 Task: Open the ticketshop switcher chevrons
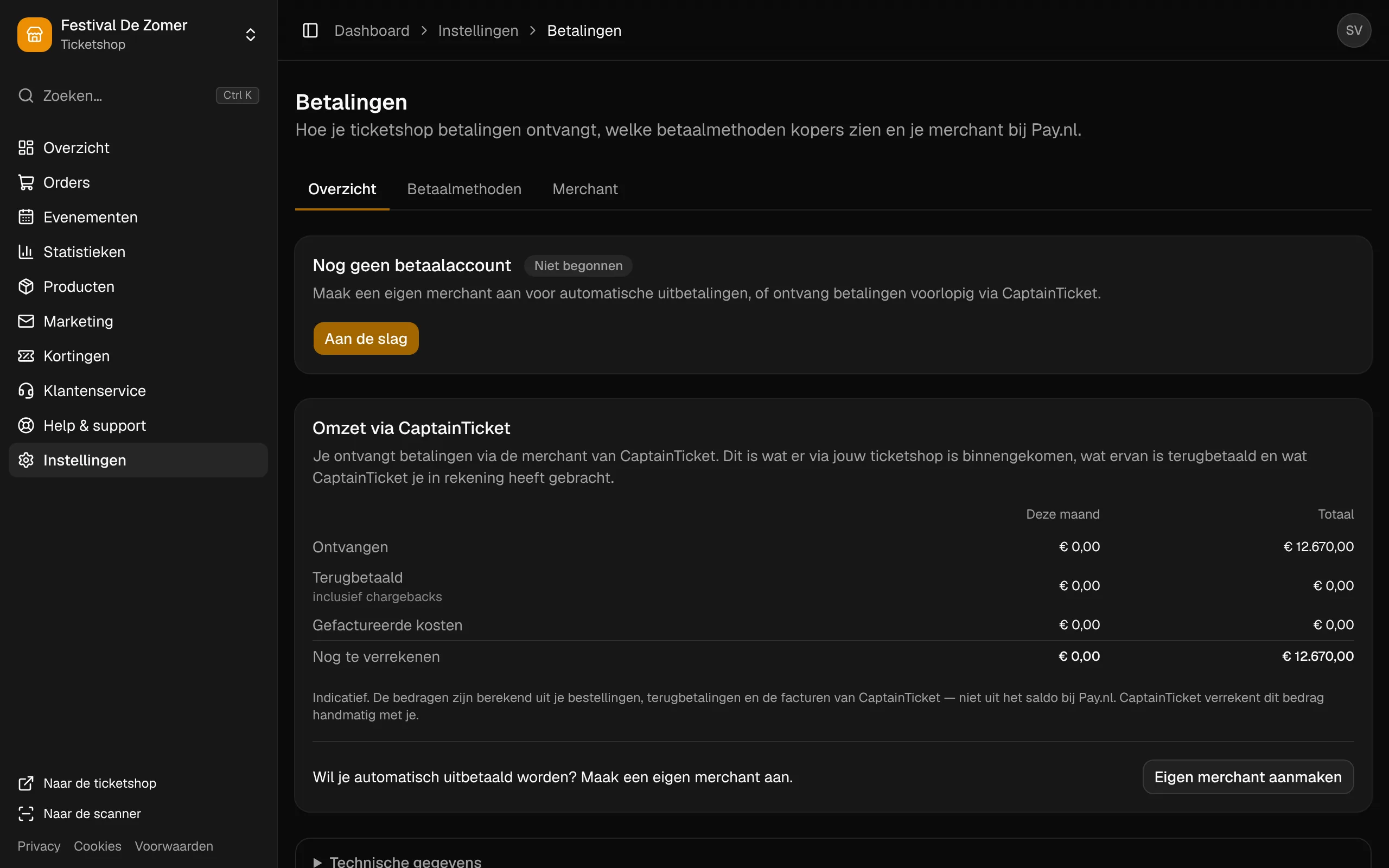(250, 34)
